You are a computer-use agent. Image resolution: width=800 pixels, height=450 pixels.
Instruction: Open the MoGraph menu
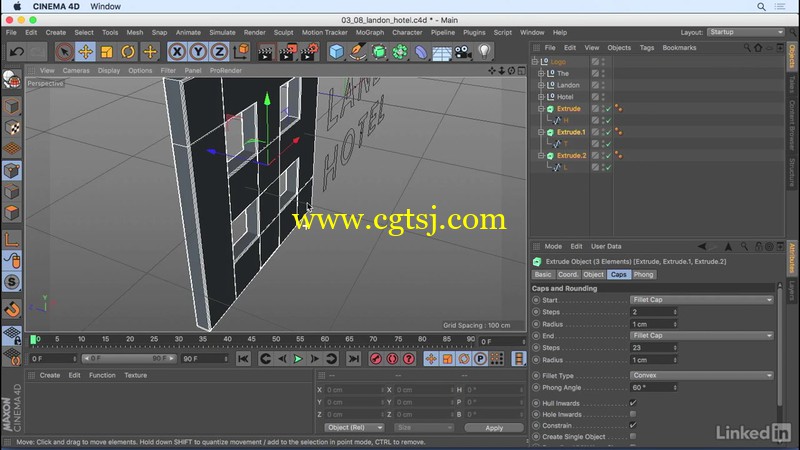click(x=369, y=32)
